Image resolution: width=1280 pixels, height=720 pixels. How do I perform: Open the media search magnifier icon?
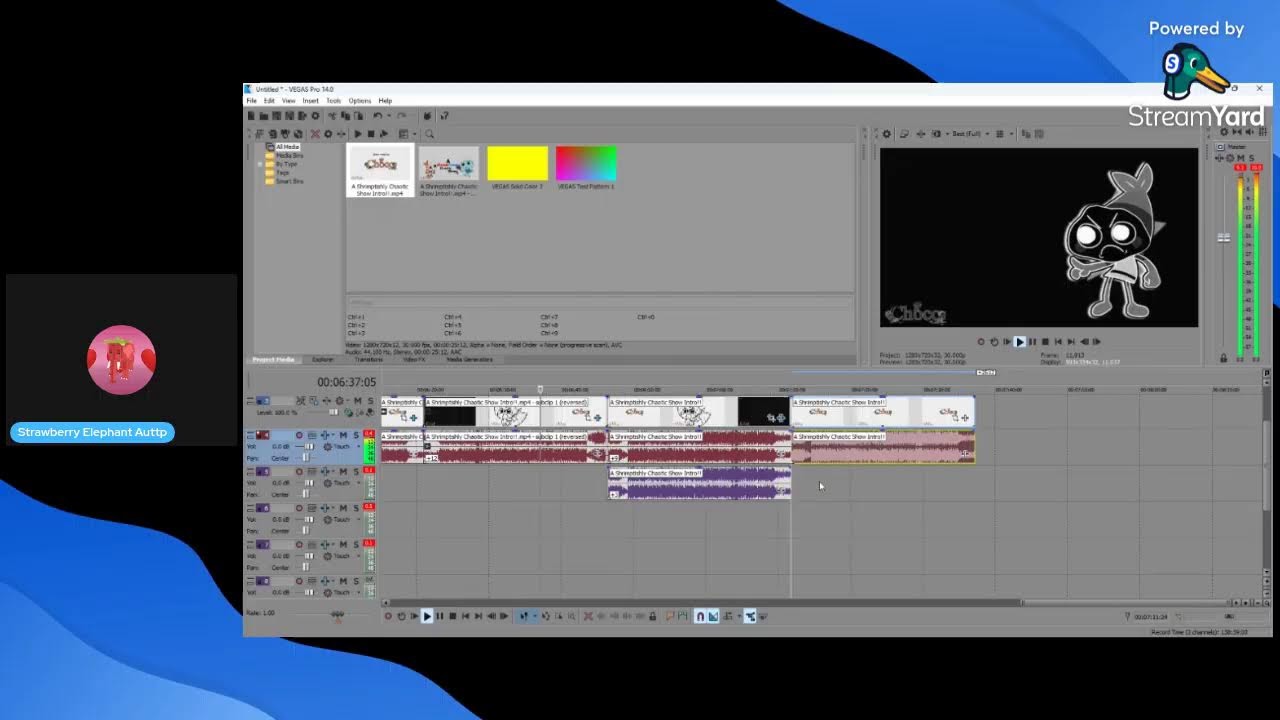429,134
